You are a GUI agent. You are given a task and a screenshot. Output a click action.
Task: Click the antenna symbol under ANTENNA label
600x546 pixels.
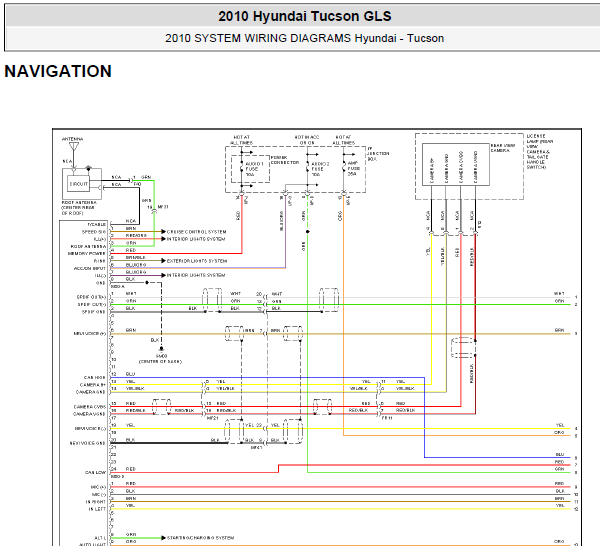click(74, 147)
